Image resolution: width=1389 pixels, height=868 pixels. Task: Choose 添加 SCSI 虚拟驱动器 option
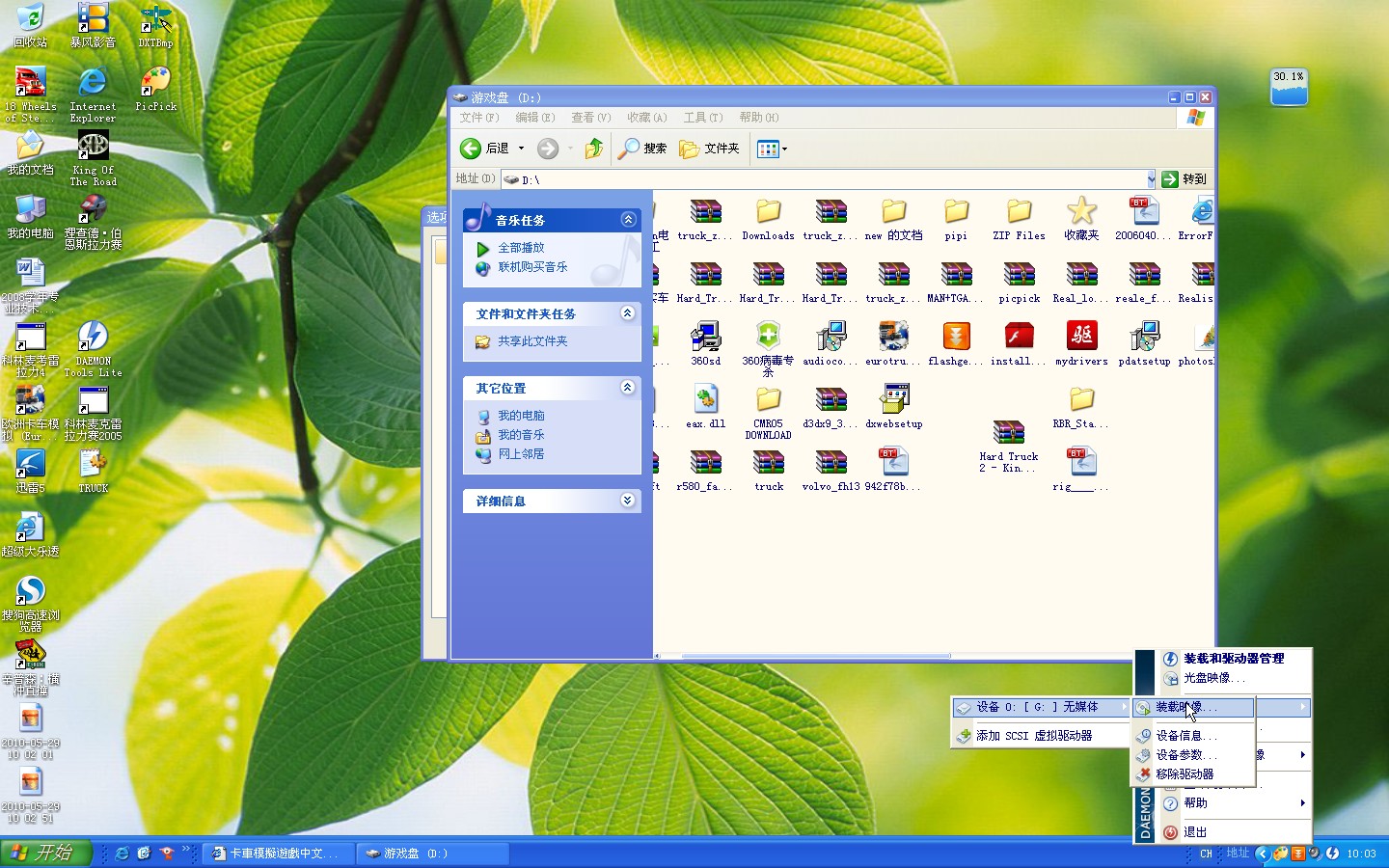[1033, 735]
